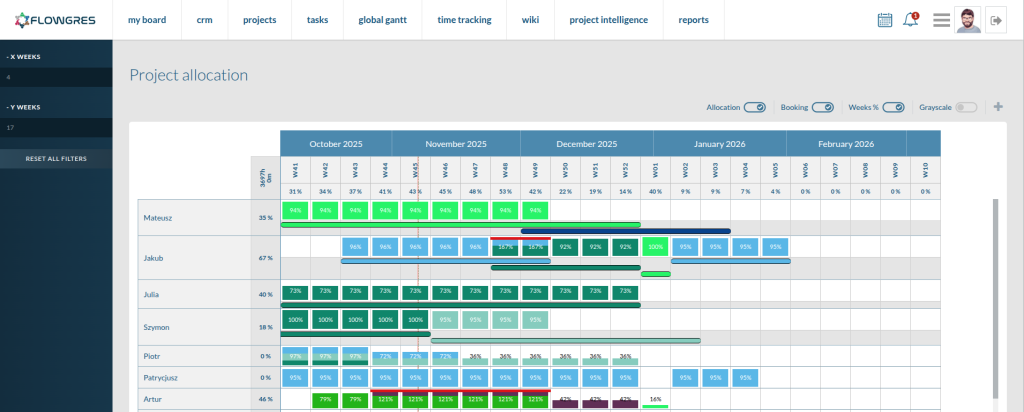Click the logout arrow icon
The height and width of the screenshot is (412, 1024).
pyautogui.click(x=995, y=20)
